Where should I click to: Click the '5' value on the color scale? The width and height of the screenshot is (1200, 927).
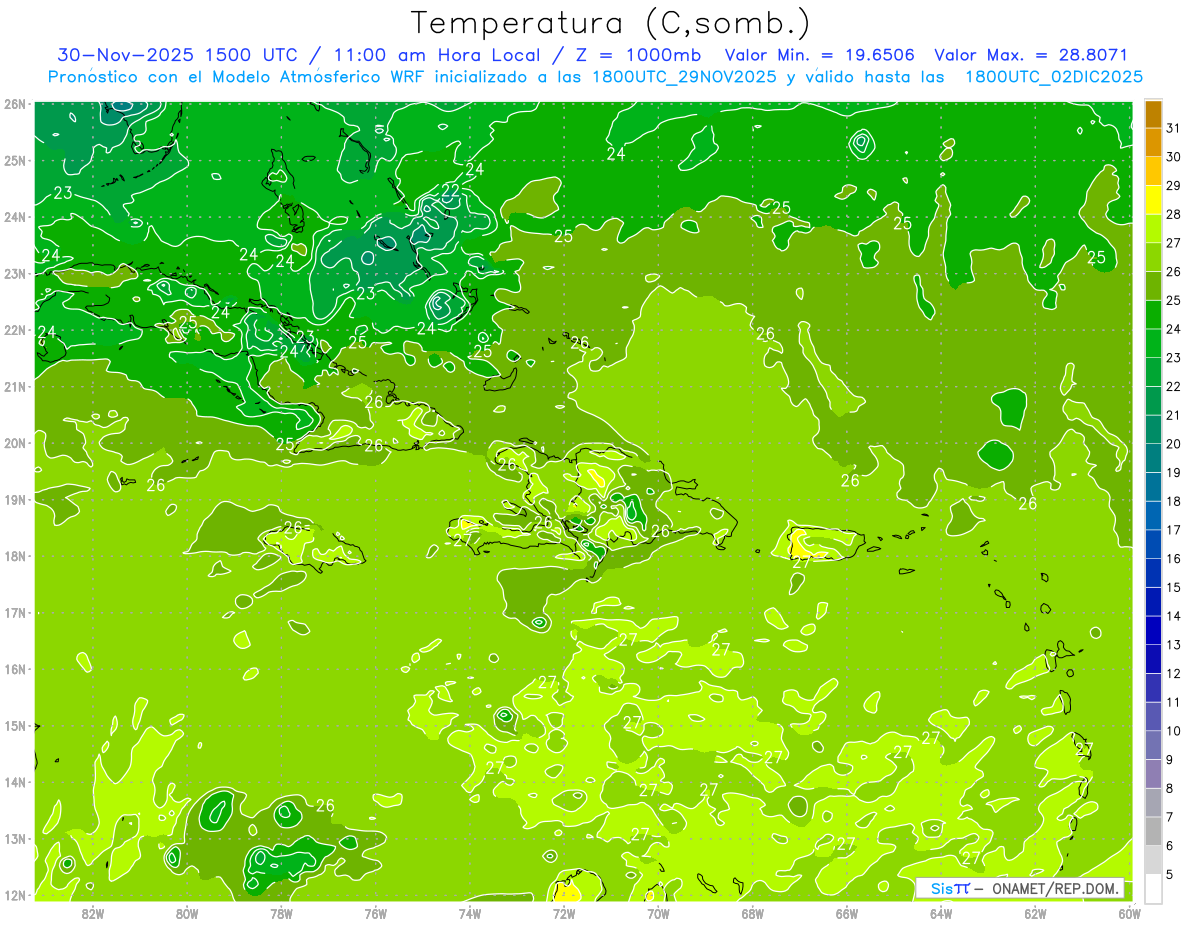pyautogui.click(x=1170, y=875)
